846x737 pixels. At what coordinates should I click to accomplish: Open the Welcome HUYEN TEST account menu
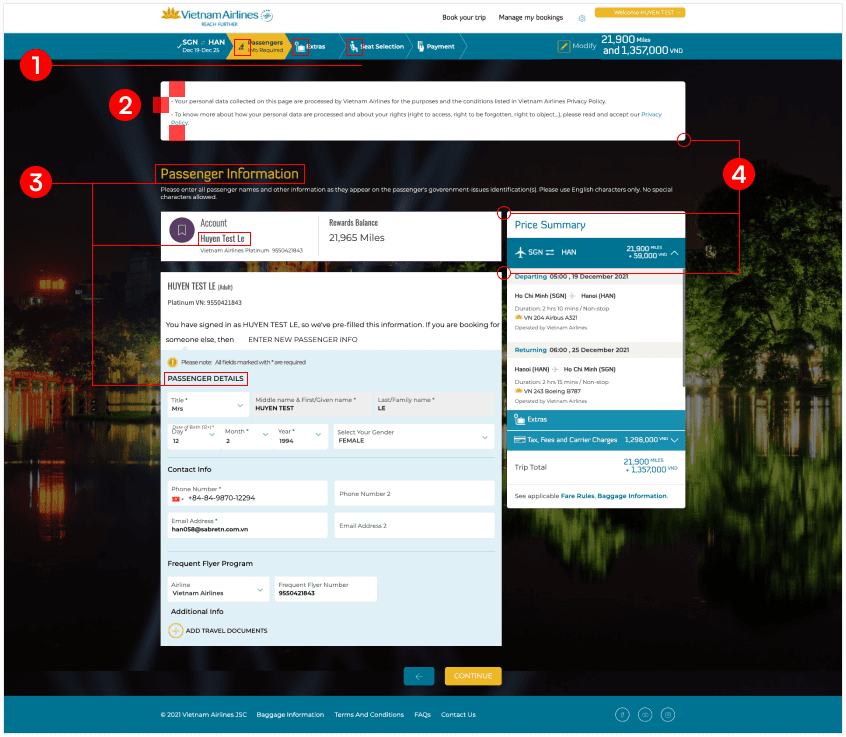coord(640,12)
